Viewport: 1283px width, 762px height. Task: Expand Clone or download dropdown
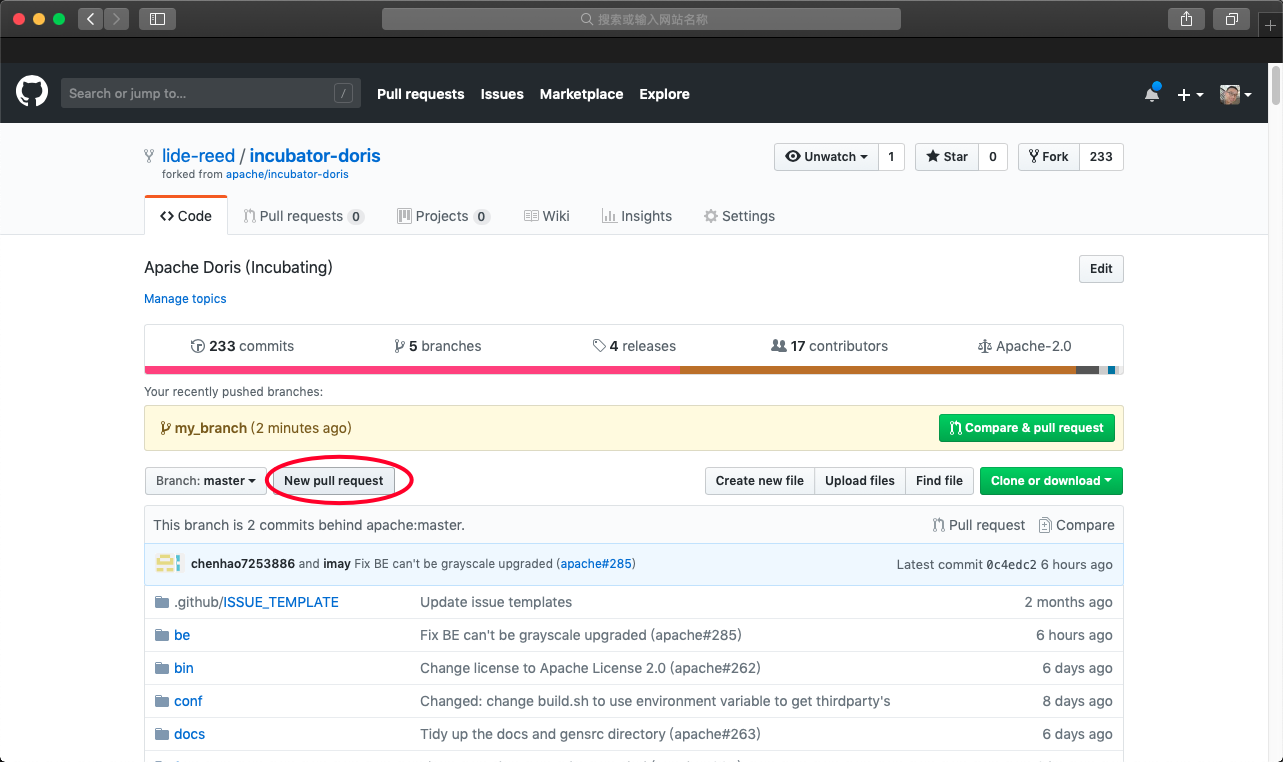[1051, 481]
